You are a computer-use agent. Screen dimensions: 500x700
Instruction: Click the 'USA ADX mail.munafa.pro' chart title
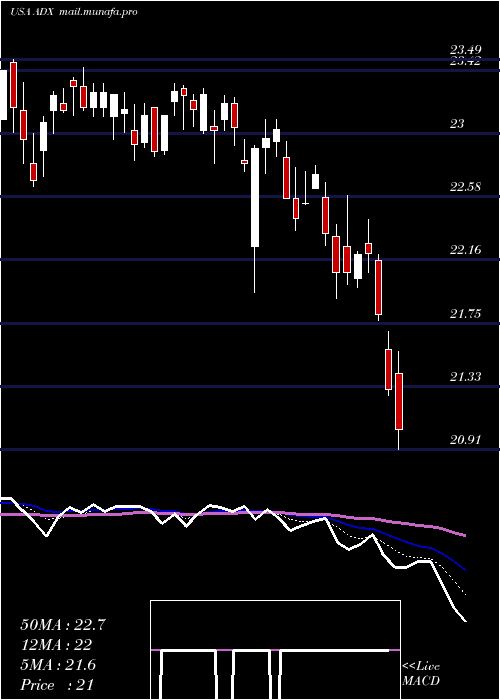tap(74, 12)
